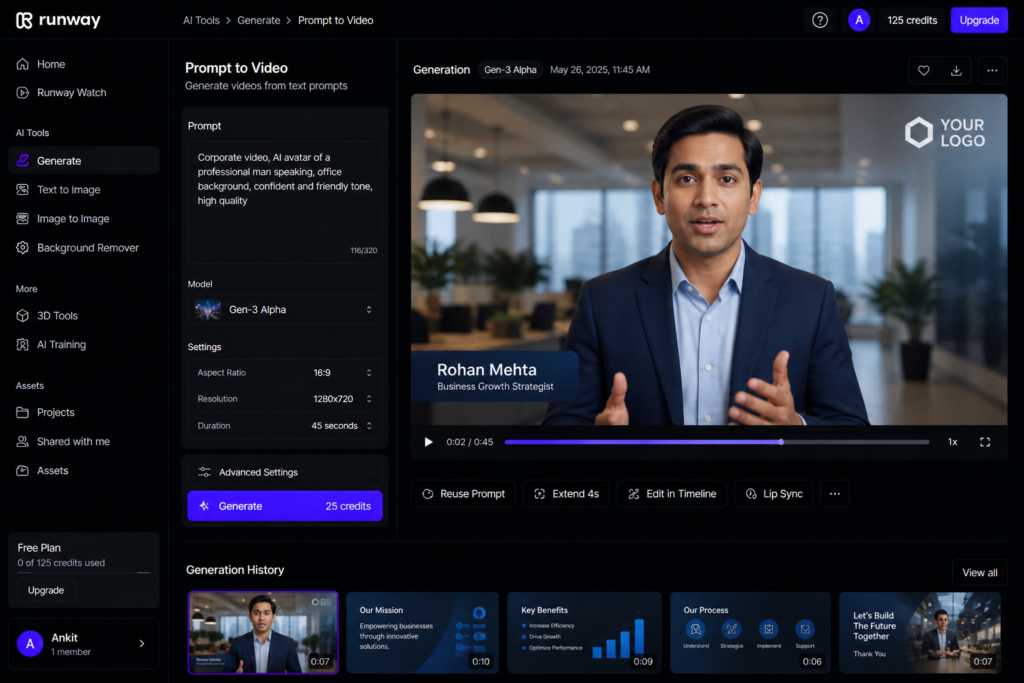Favorite the generation with heart icon
This screenshot has width=1024, height=683.
(x=923, y=71)
